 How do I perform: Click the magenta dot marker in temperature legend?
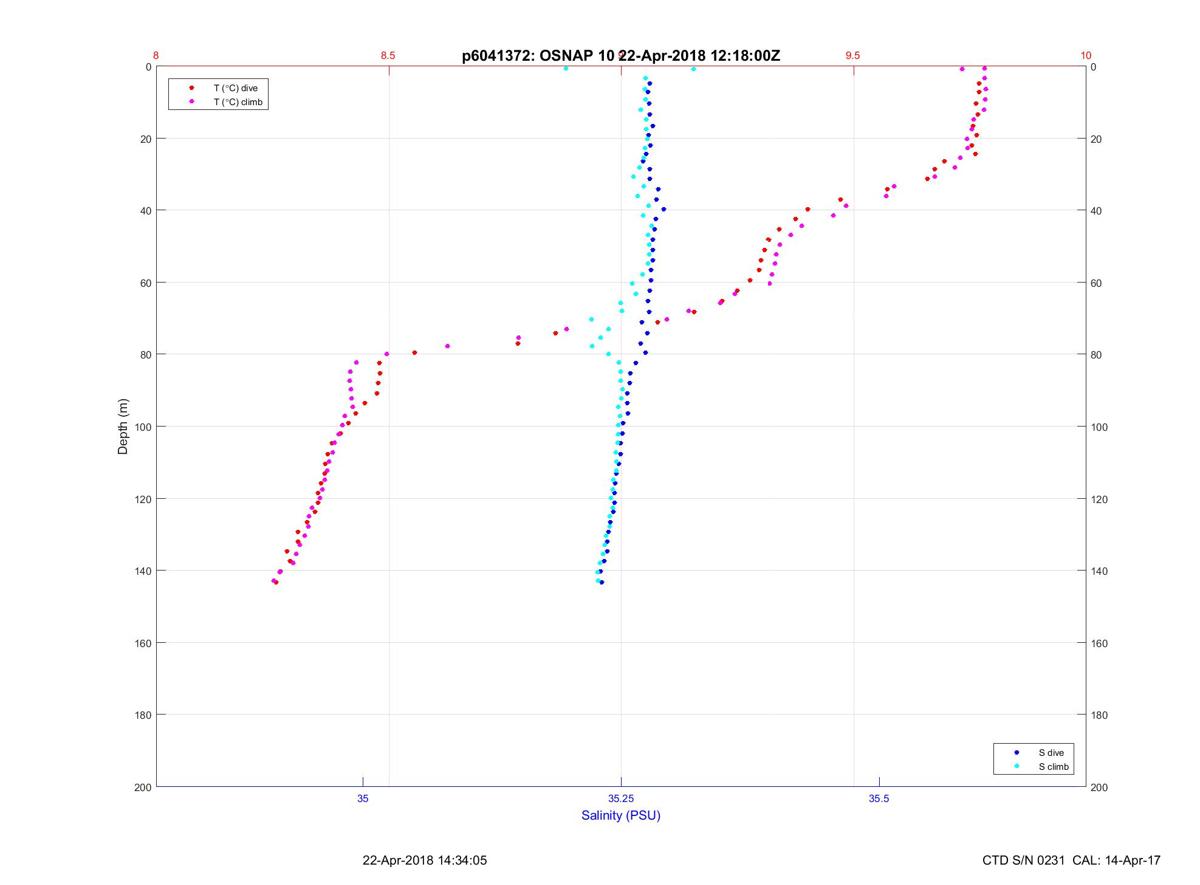pyautogui.click(x=191, y=102)
